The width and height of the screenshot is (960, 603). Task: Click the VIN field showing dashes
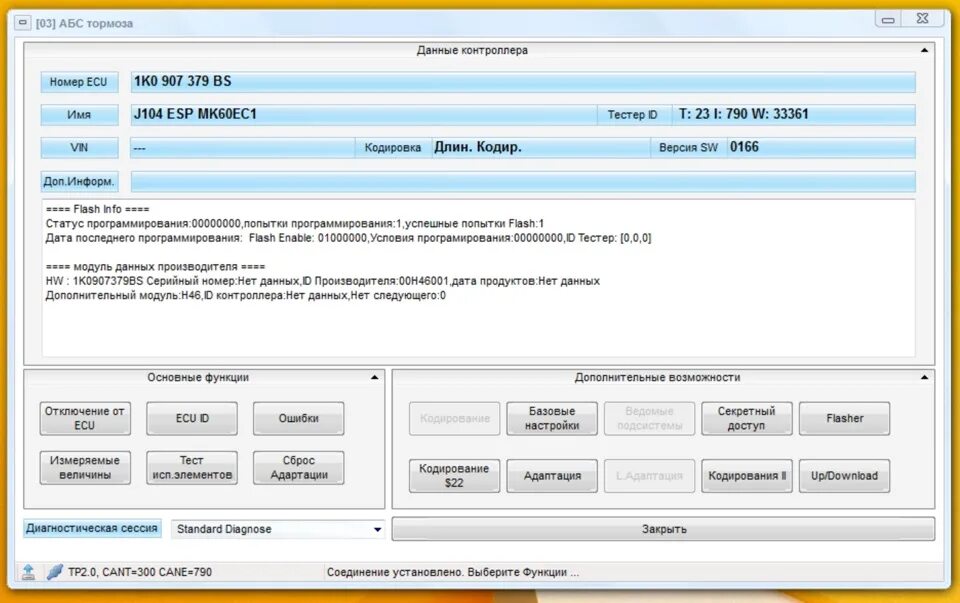[242, 148]
